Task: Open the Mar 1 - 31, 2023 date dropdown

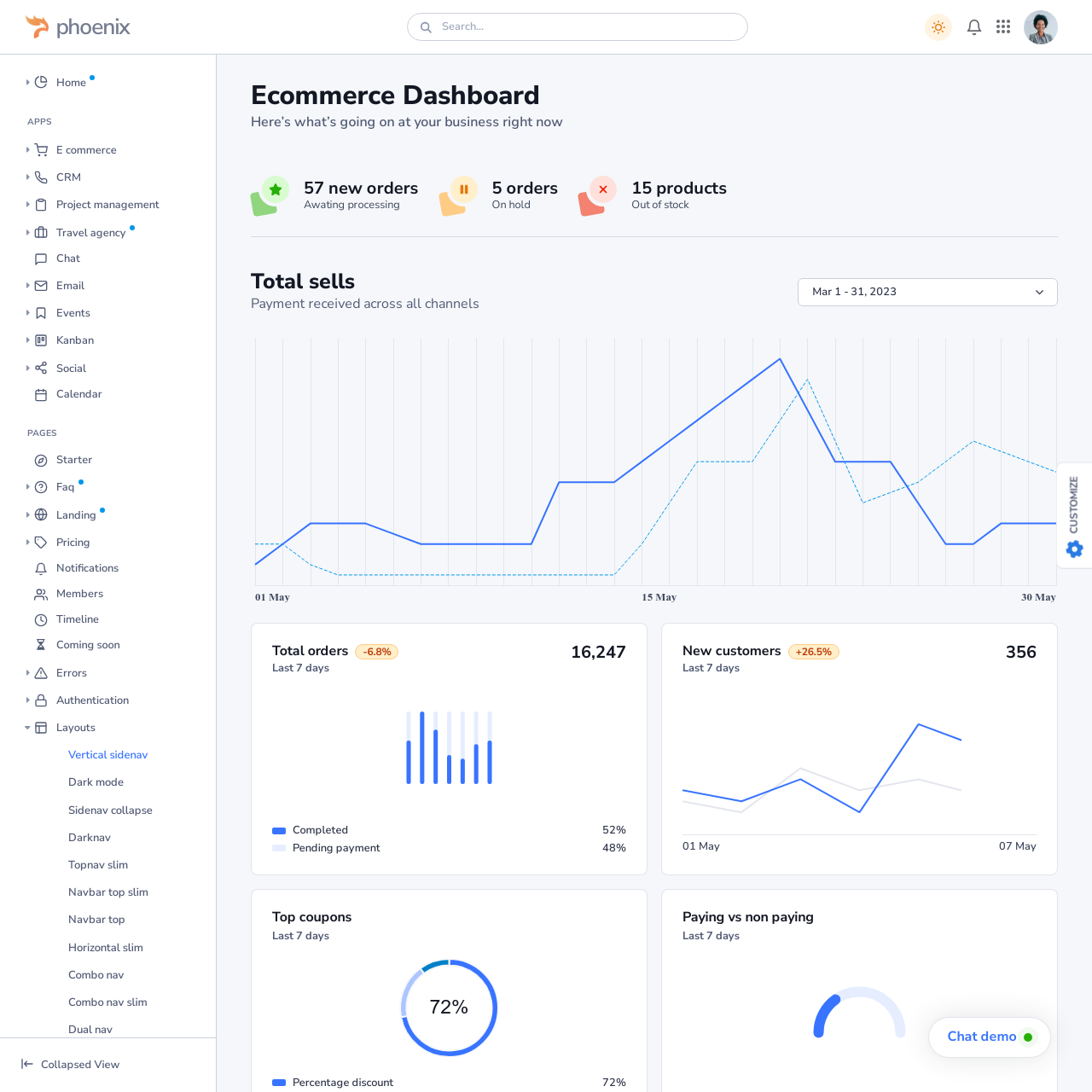Action: tap(926, 292)
